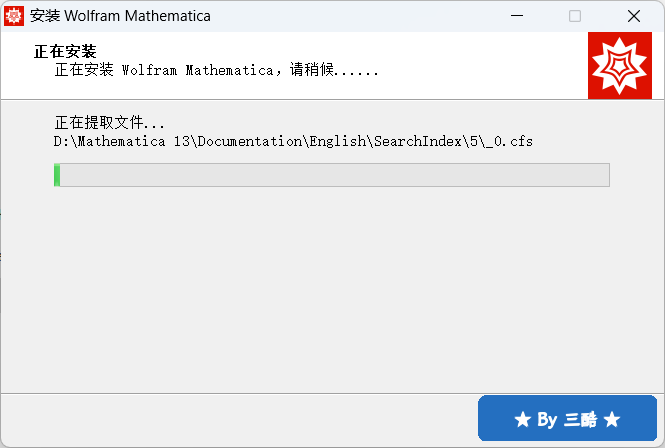This screenshot has height=448, width=665.
Task: Click the window title text 安装 Wolfram Mathematica
Action: click(x=120, y=16)
